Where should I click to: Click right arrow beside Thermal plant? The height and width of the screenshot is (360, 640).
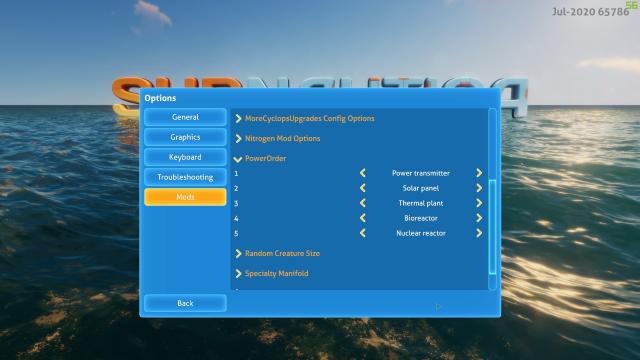(479, 203)
